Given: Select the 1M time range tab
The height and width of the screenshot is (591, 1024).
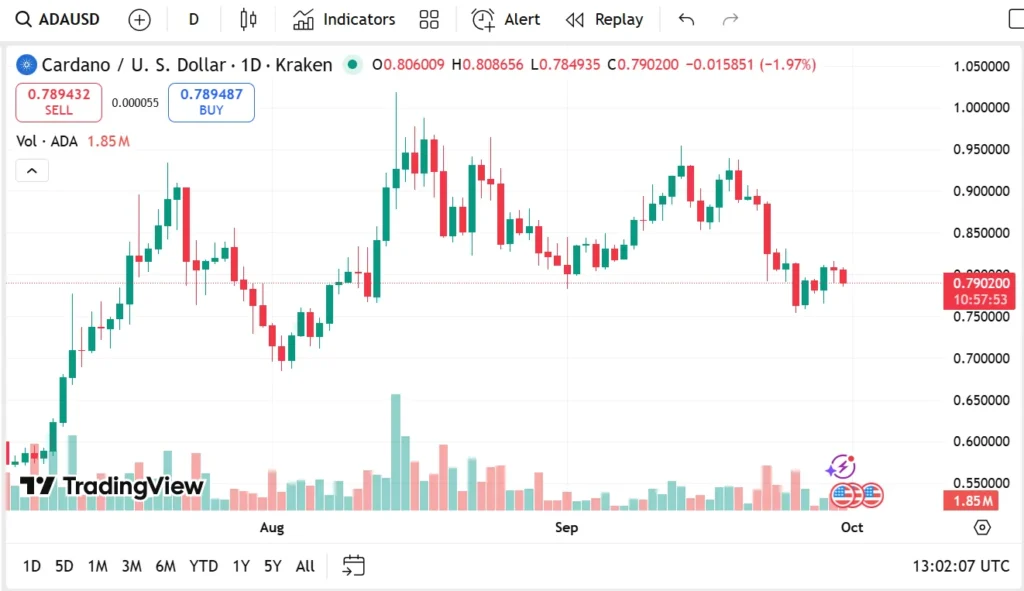Looking at the screenshot, I should [x=97, y=566].
